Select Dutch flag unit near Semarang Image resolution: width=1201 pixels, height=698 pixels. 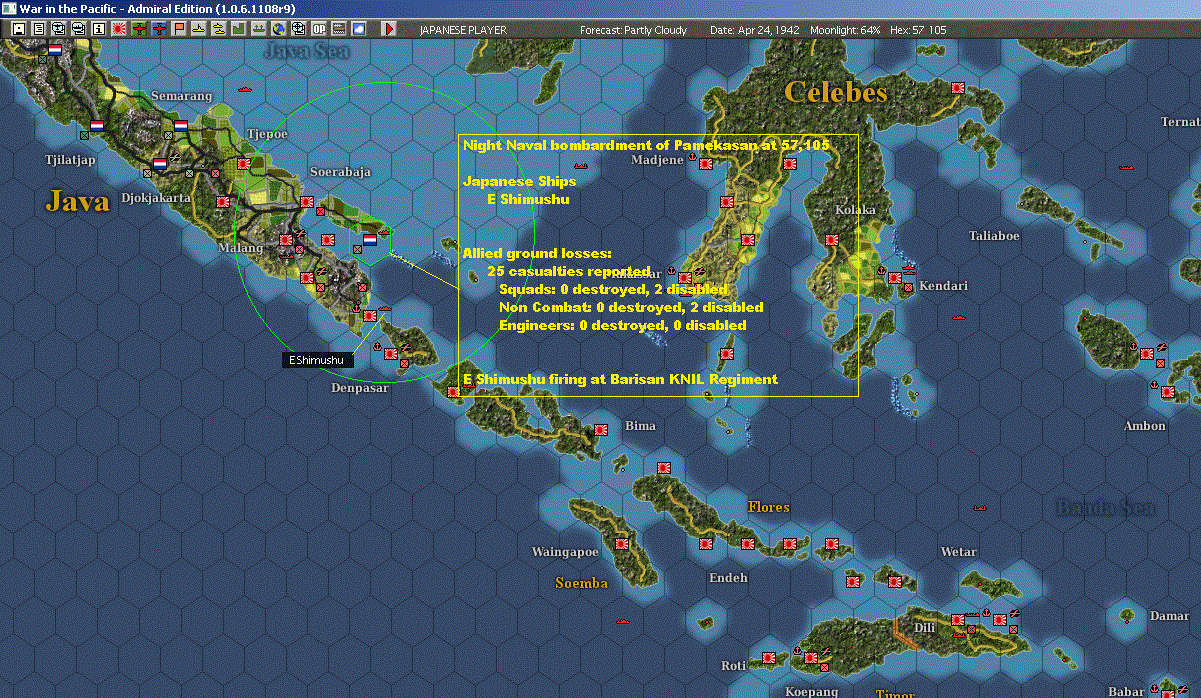pos(181,126)
